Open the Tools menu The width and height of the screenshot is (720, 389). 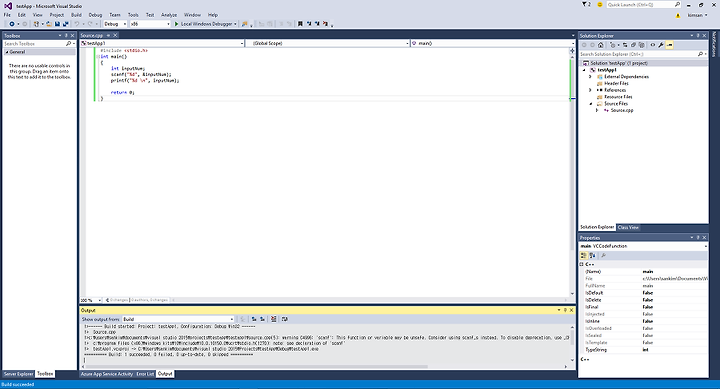[x=133, y=15]
